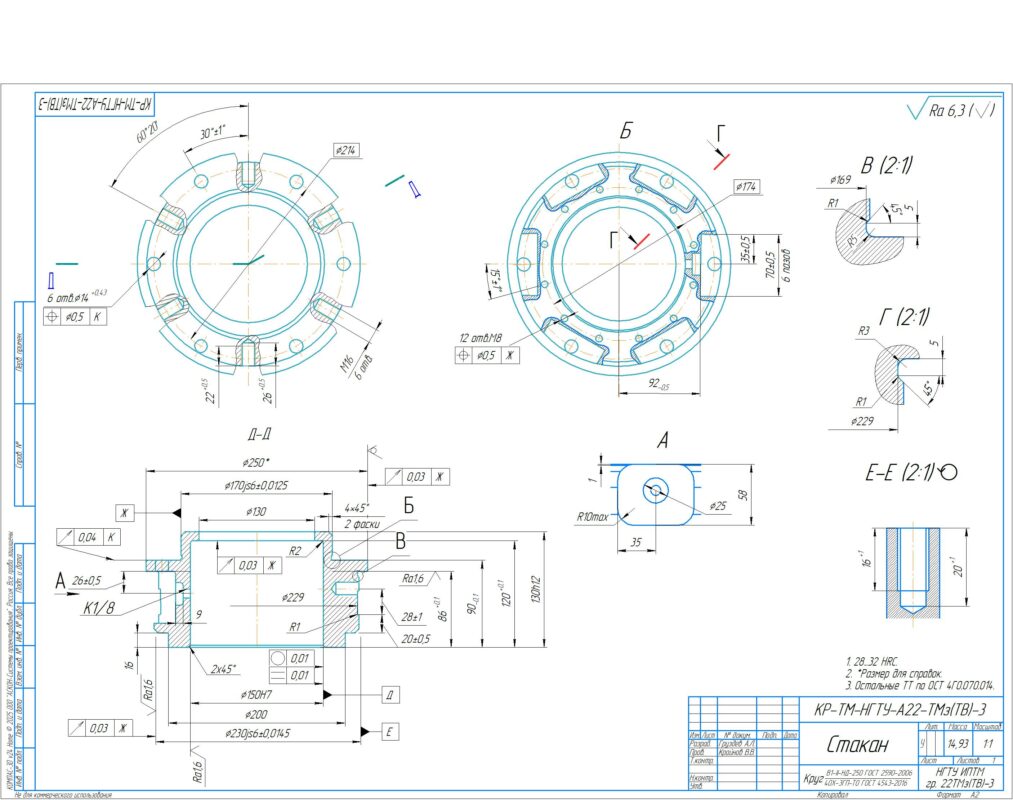Click the 'R10max' radius label
Screen dimensions: 1013x800
pyautogui.click(x=592, y=517)
